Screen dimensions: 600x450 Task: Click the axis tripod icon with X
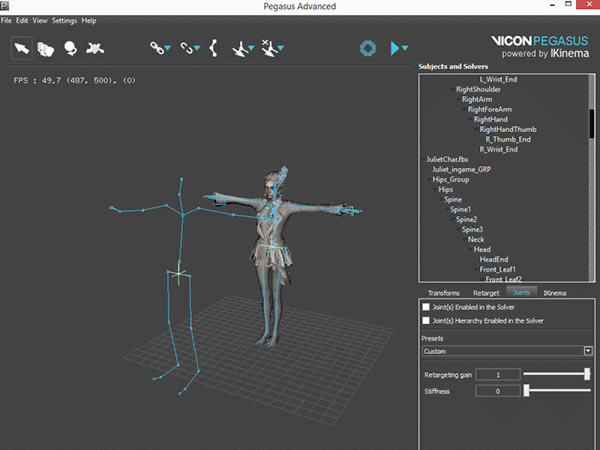(x=269, y=48)
